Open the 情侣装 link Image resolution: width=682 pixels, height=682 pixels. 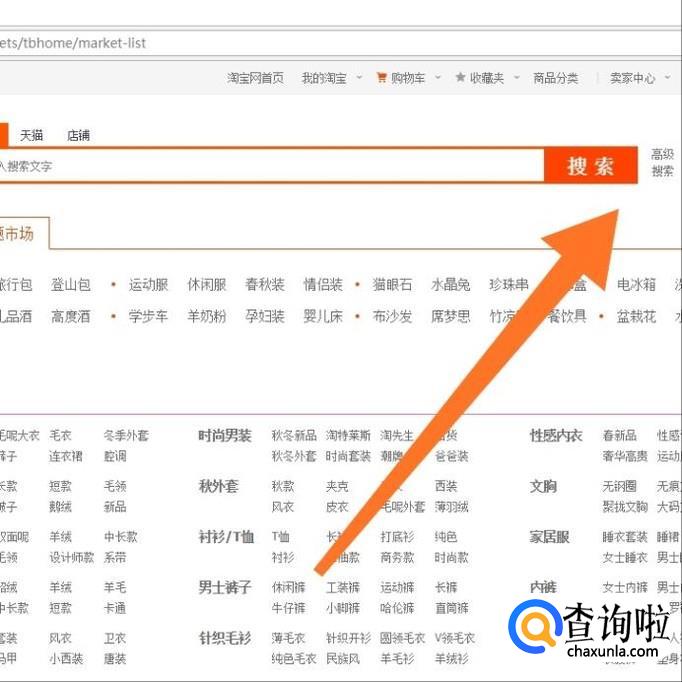[323, 284]
